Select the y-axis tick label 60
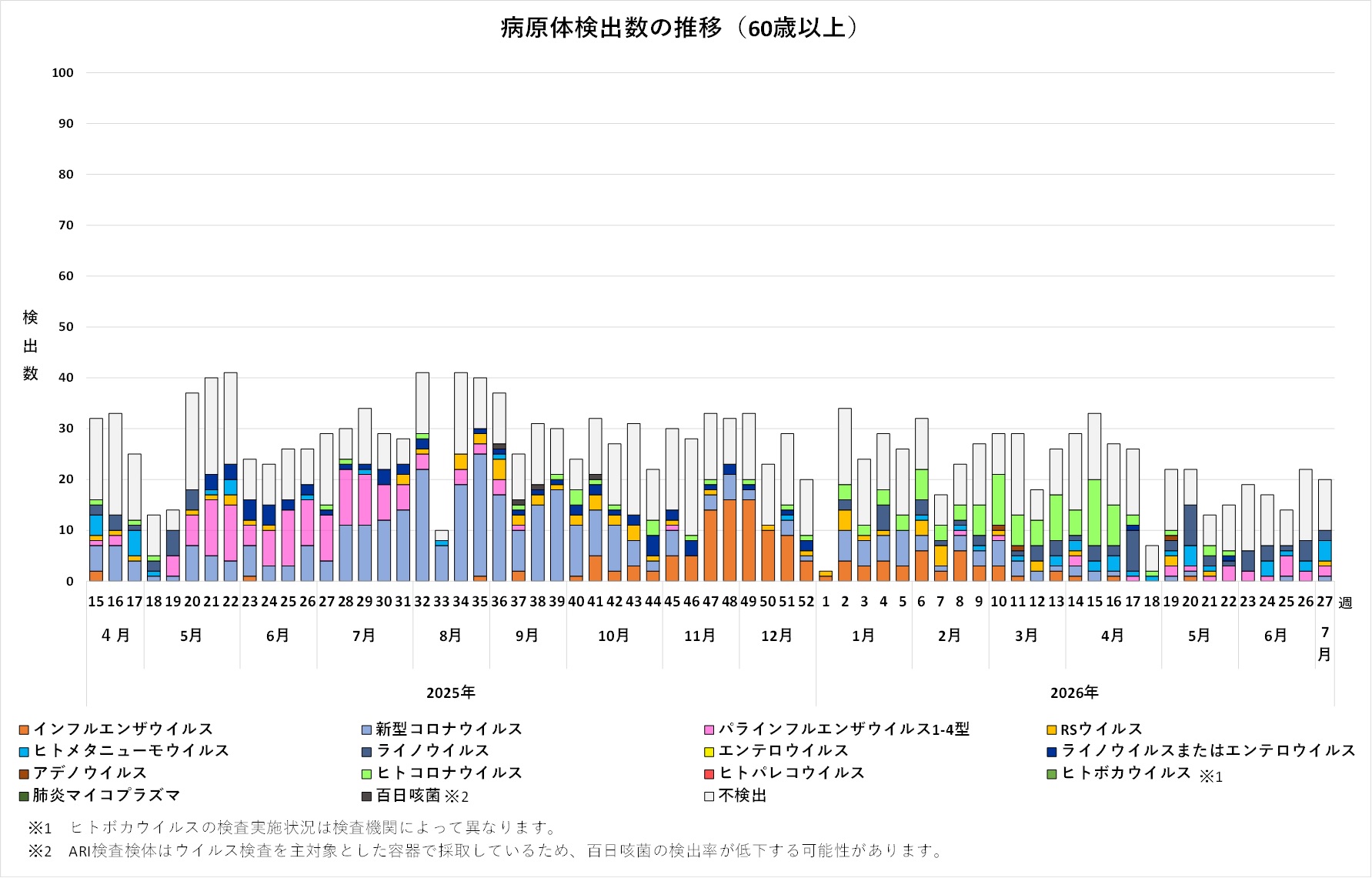Viewport: 1372px width, 878px height. click(66, 276)
